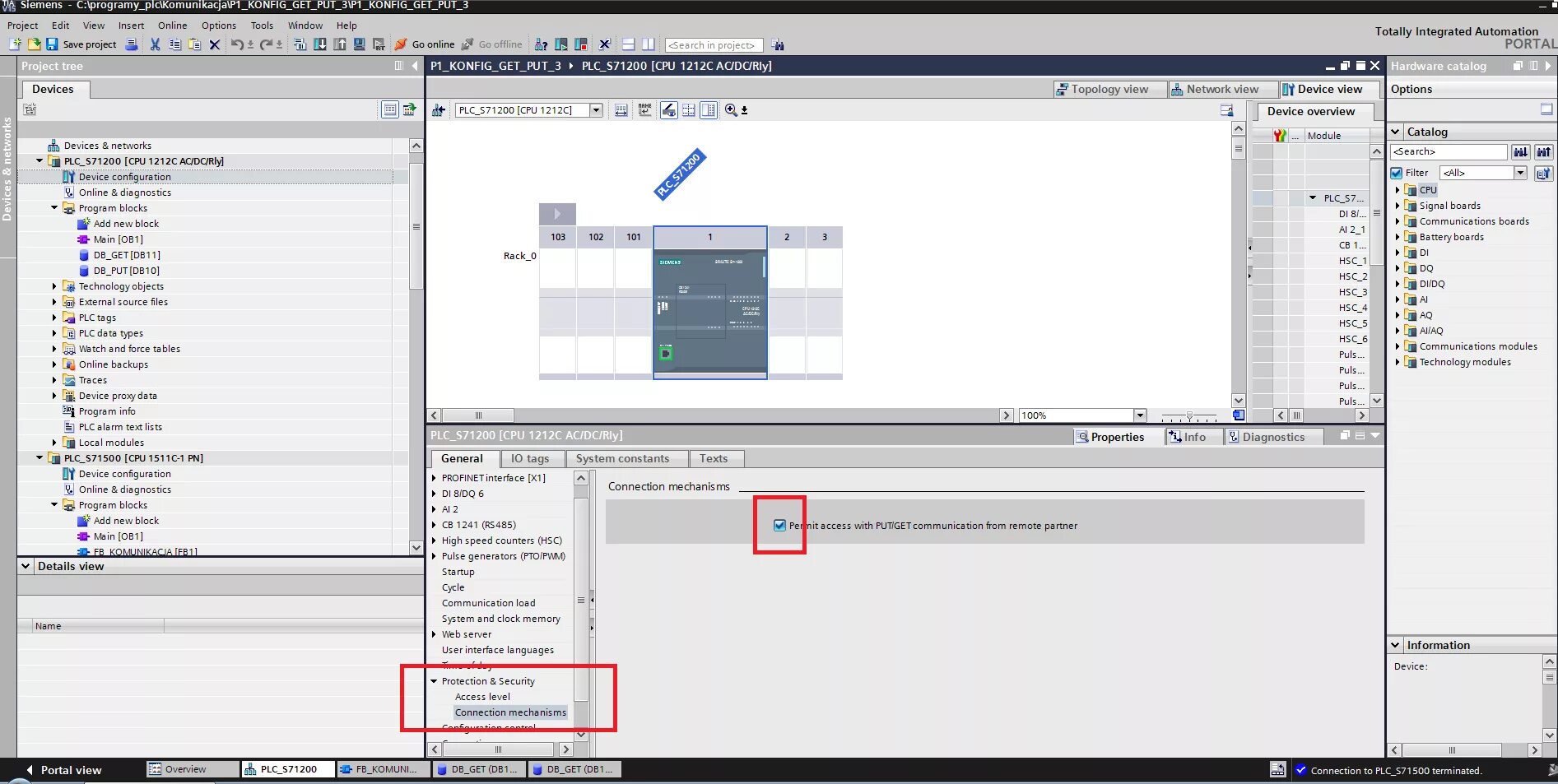Click the Accessible devices icon
Image resolution: width=1558 pixels, height=784 pixels.
(x=541, y=44)
